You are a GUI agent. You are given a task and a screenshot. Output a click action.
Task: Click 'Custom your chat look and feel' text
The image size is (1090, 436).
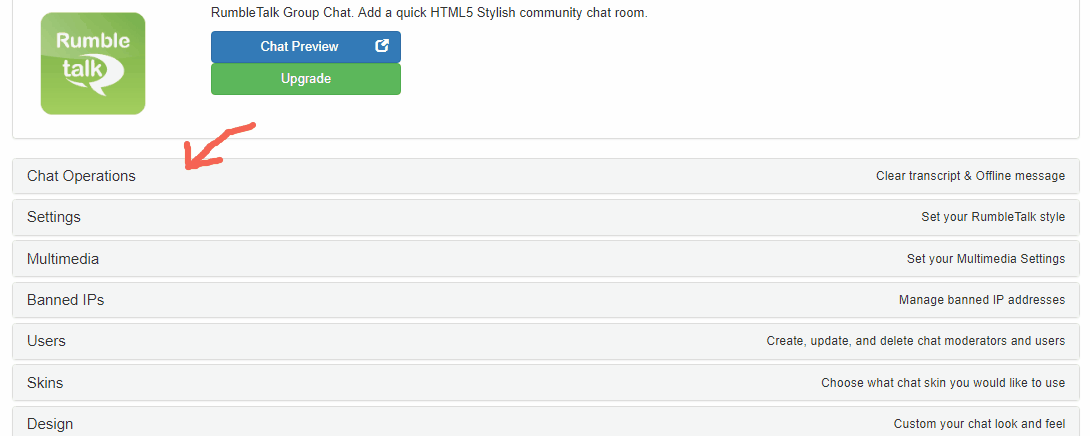979,424
